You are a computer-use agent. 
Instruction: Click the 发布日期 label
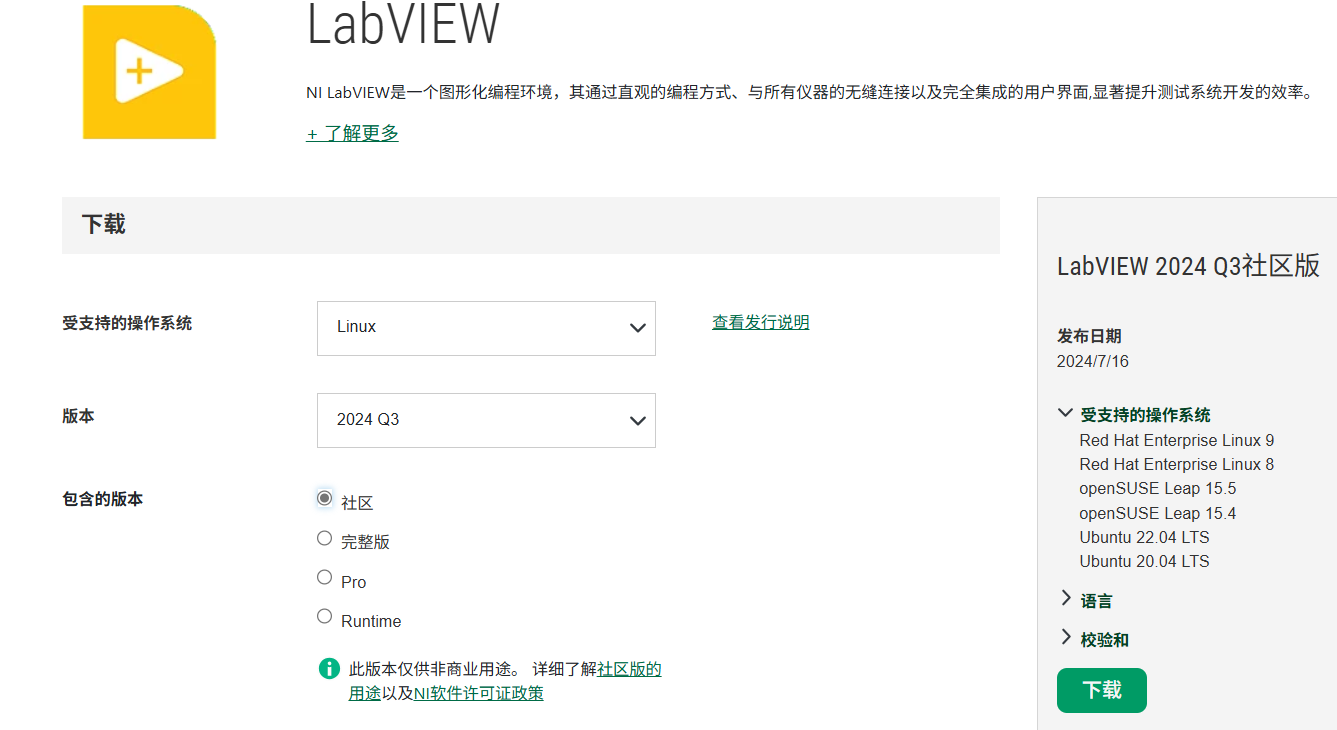(x=1089, y=336)
